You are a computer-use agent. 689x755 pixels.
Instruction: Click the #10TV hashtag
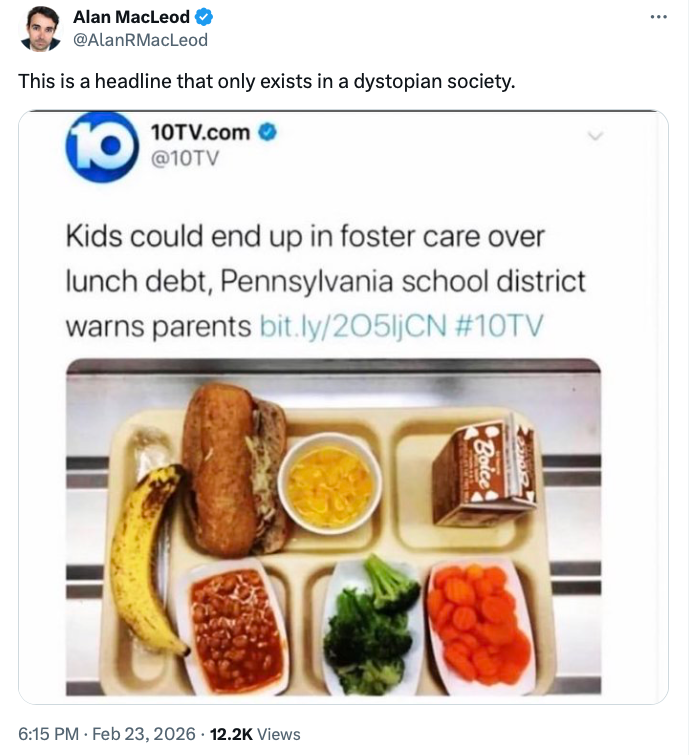tap(498, 325)
